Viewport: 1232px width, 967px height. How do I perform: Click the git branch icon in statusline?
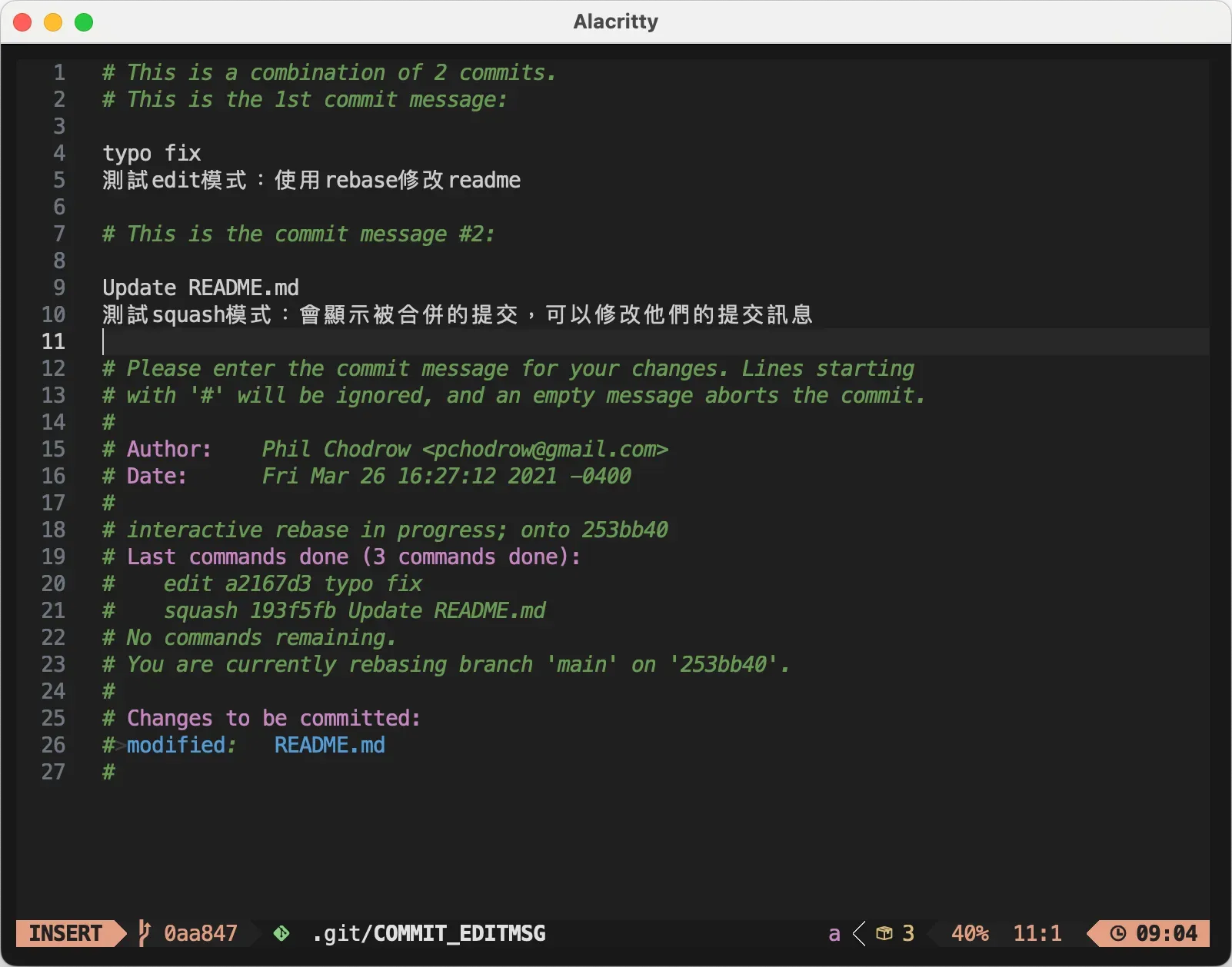click(x=144, y=932)
